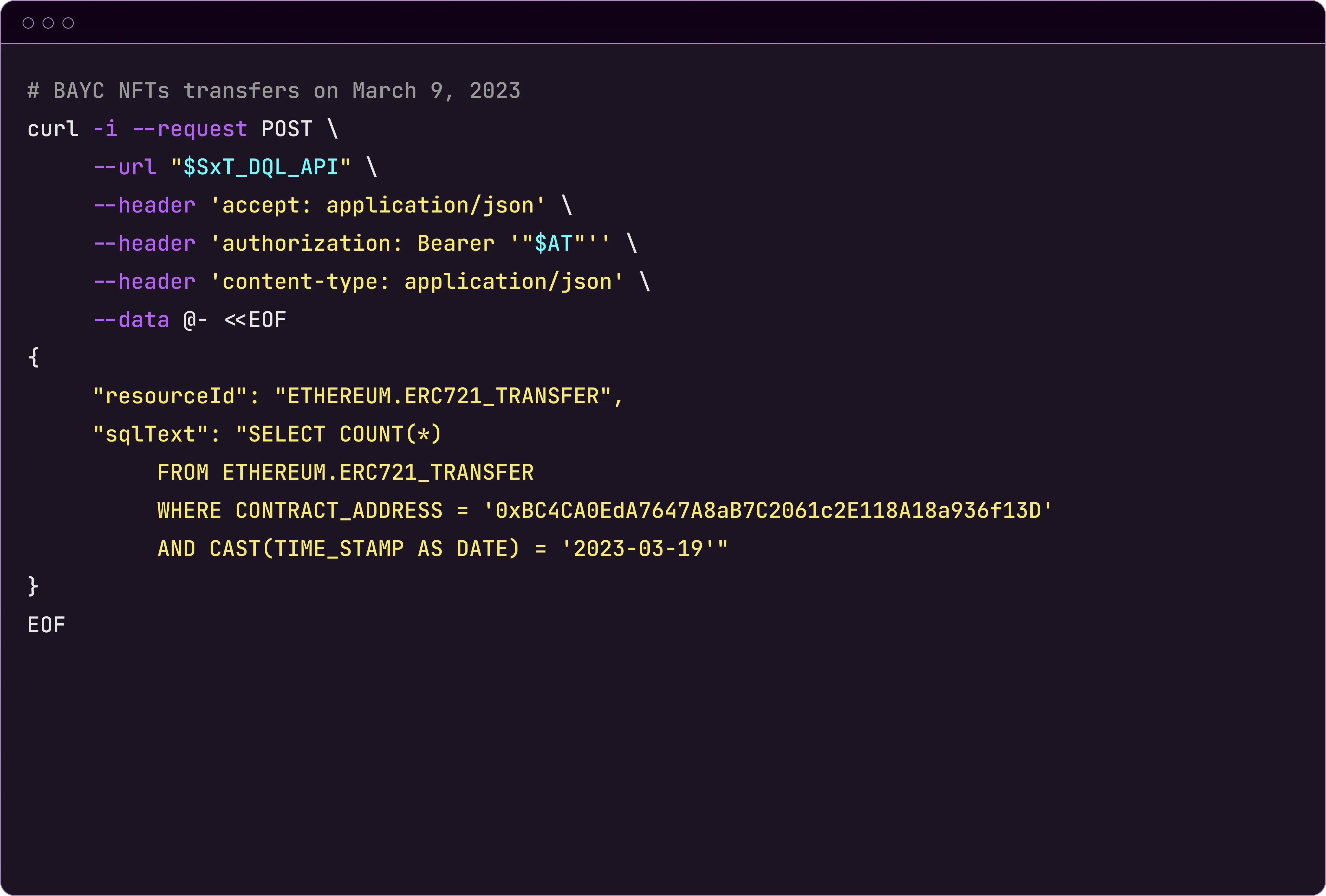The image size is (1326, 896).
Task: Click the SELECT COUNT(*) text
Action: coord(344,435)
